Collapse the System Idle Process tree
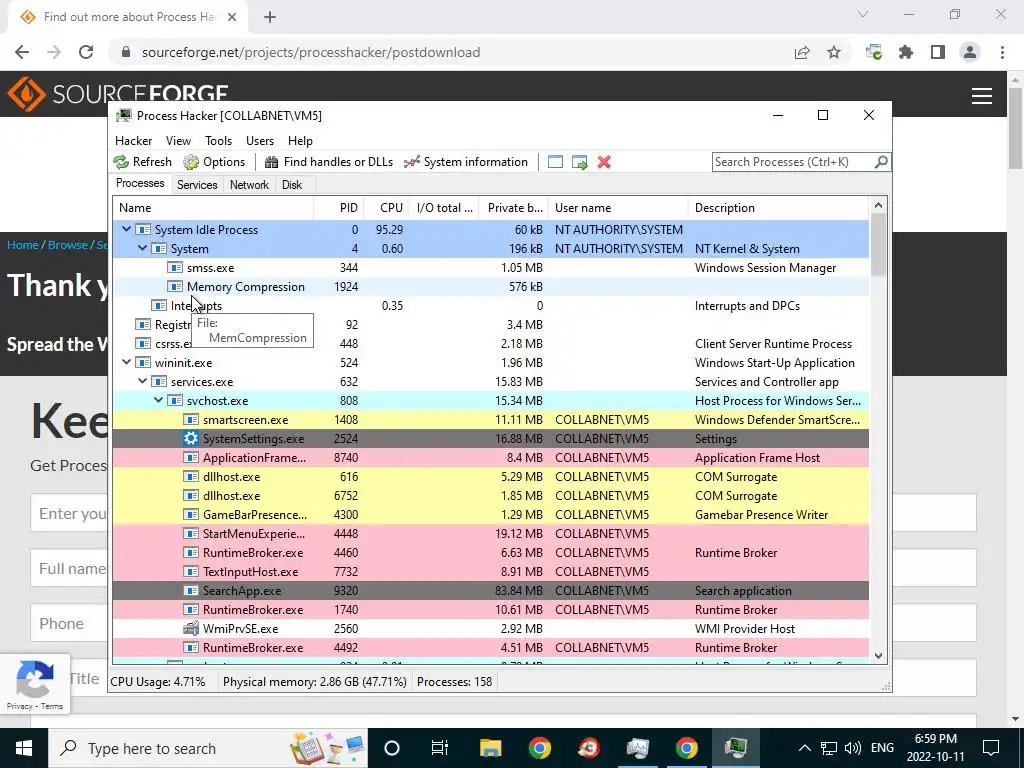Viewport: 1024px width, 768px height. click(x=127, y=230)
